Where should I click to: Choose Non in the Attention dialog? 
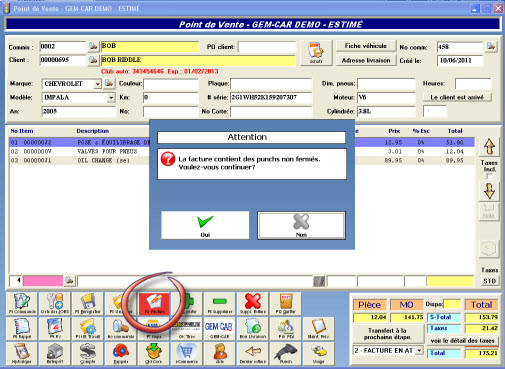pyautogui.click(x=301, y=225)
